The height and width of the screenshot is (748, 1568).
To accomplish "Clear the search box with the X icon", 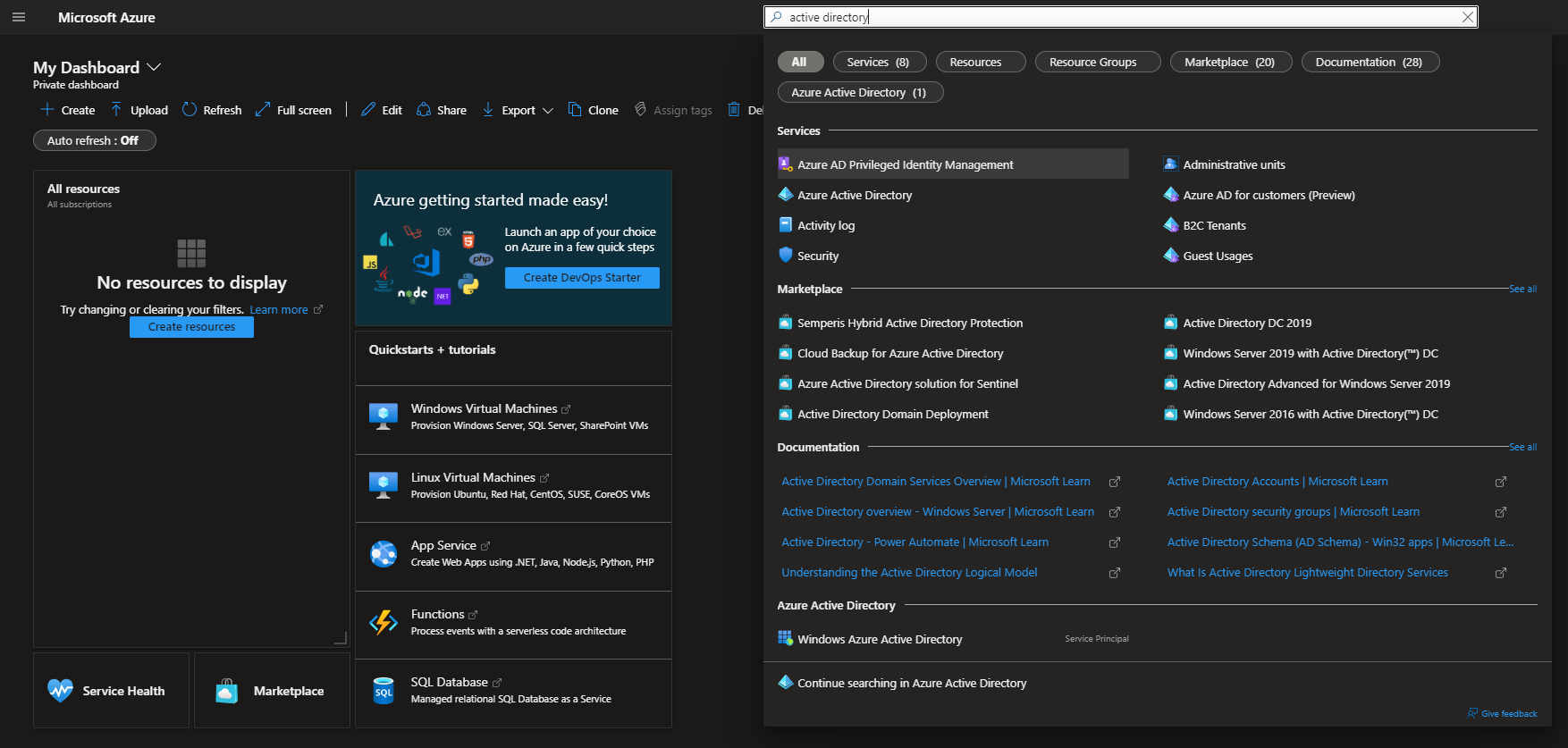I will pyautogui.click(x=1467, y=17).
